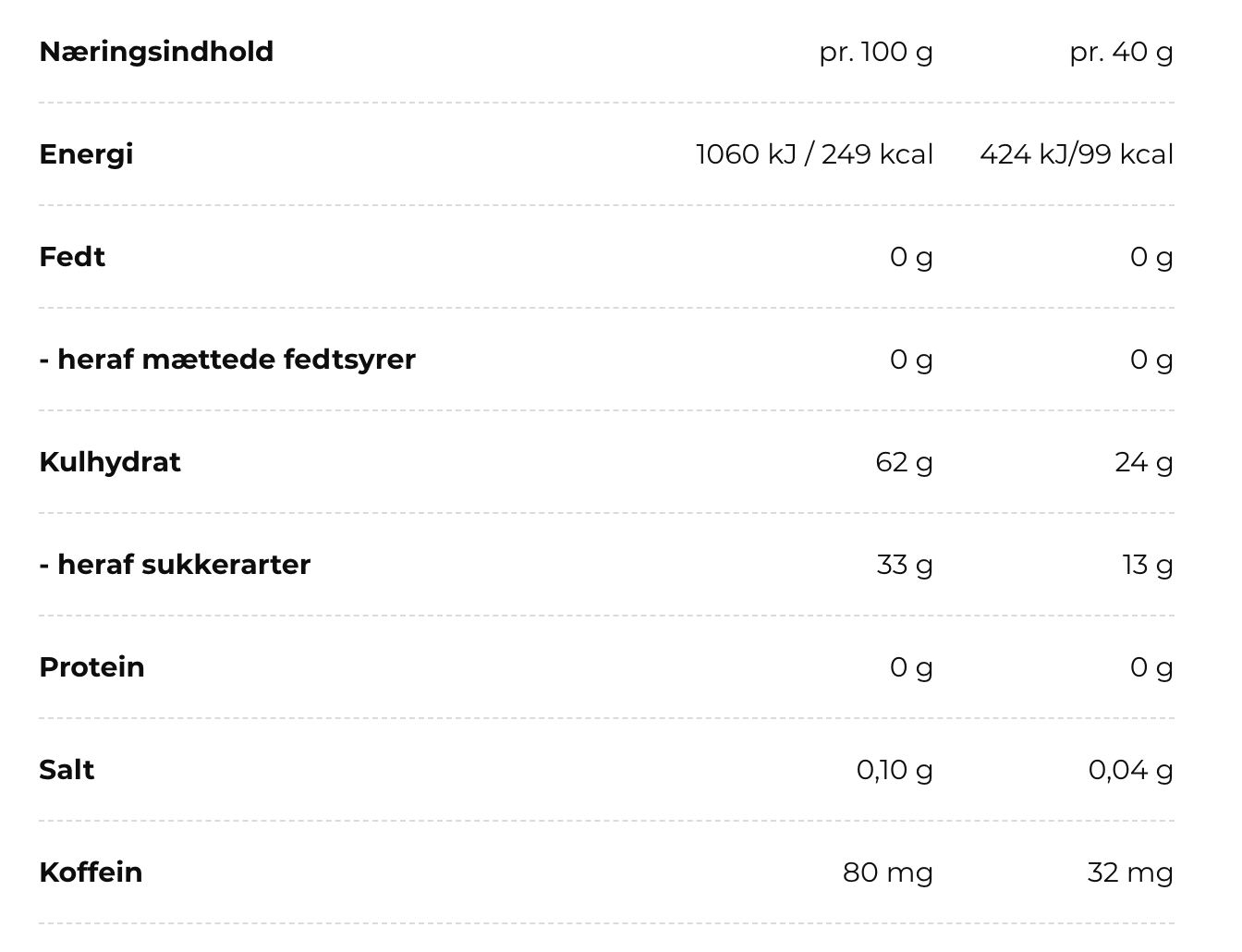Click the 80 mg caffeine value

click(x=888, y=873)
